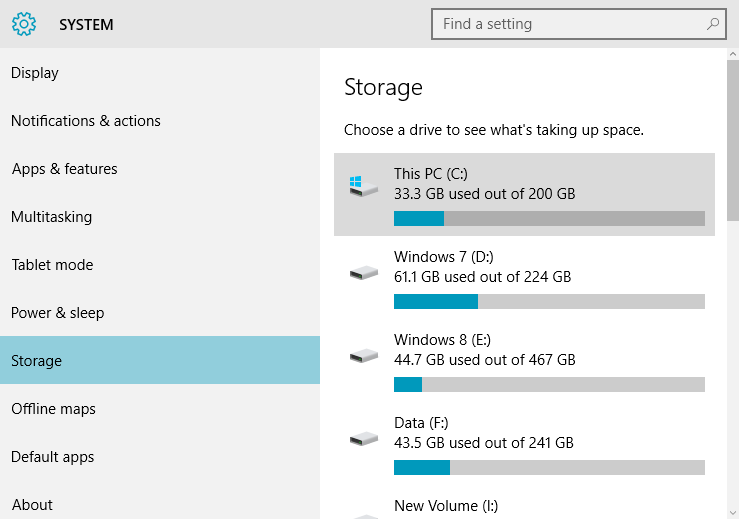Select the This PC (C:) drive icon
739x519 pixels.
tap(363, 186)
